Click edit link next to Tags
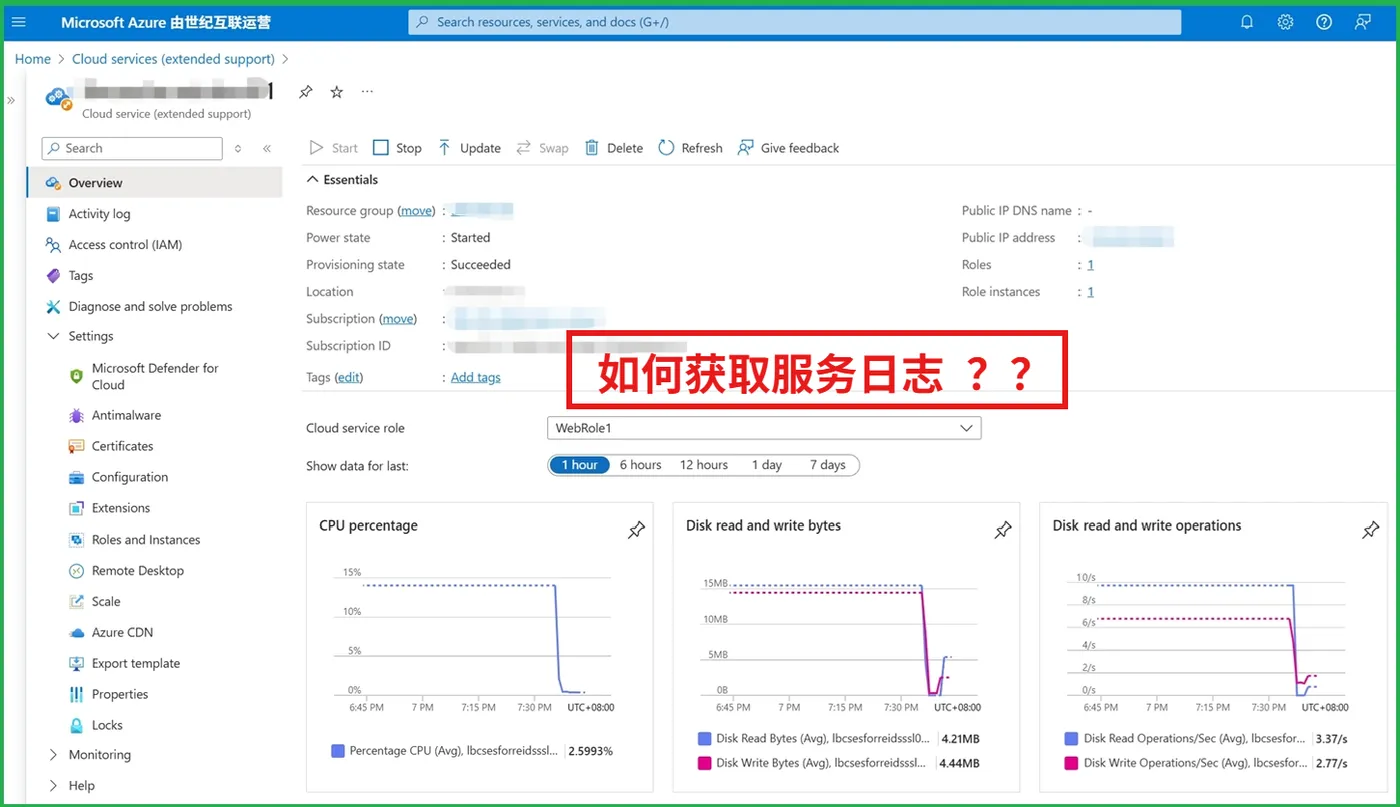Image resolution: width=1400 pixels, height=807 pixels. click(x=349, y=377)
